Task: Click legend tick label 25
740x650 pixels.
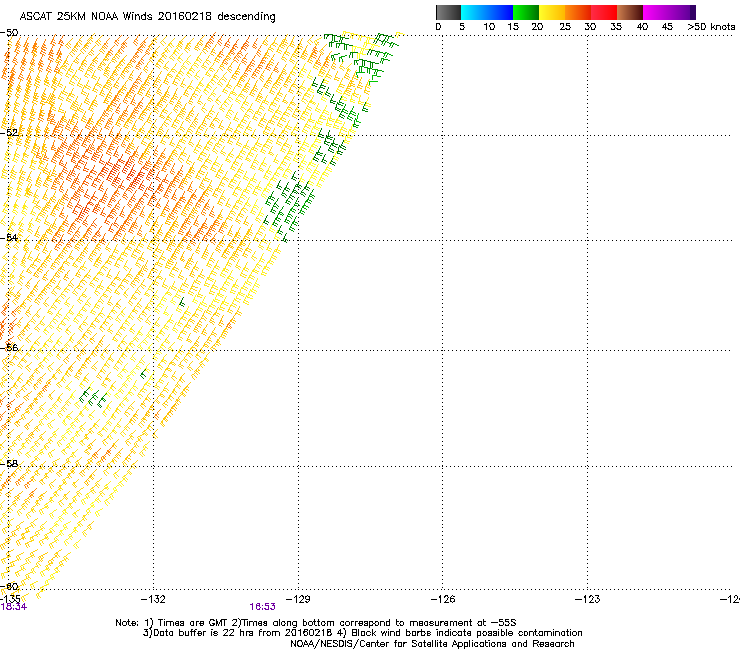Action: (565, 27)
